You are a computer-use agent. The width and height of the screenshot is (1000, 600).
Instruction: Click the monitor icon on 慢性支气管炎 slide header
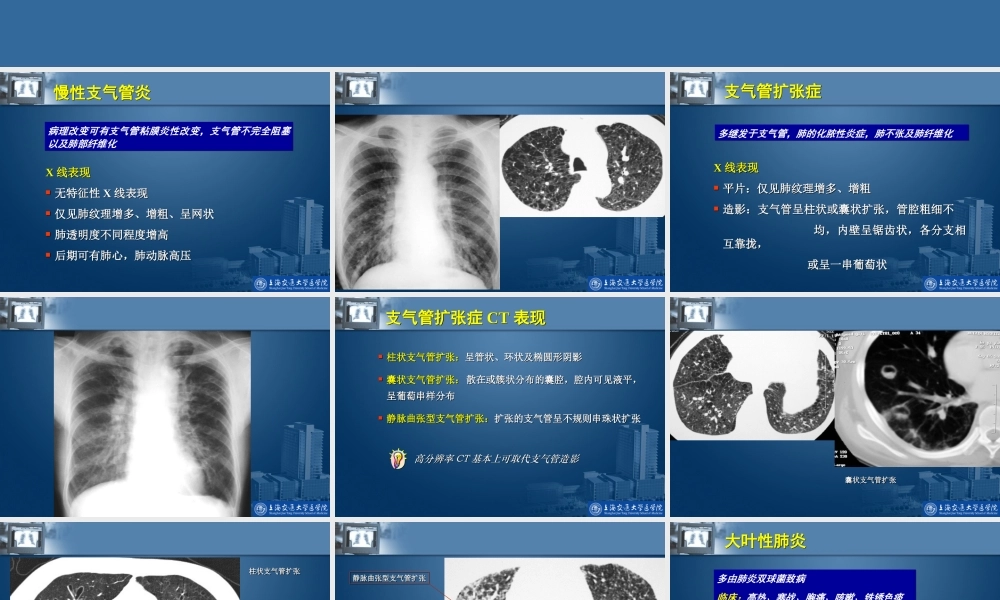tap(24, 88)
